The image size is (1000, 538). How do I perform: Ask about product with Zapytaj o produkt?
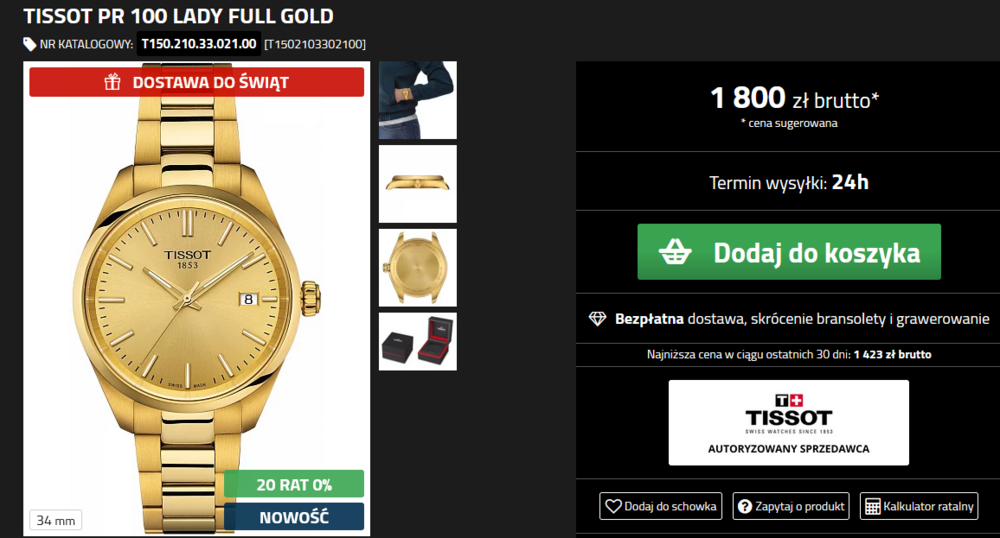[x=791, y=506]
